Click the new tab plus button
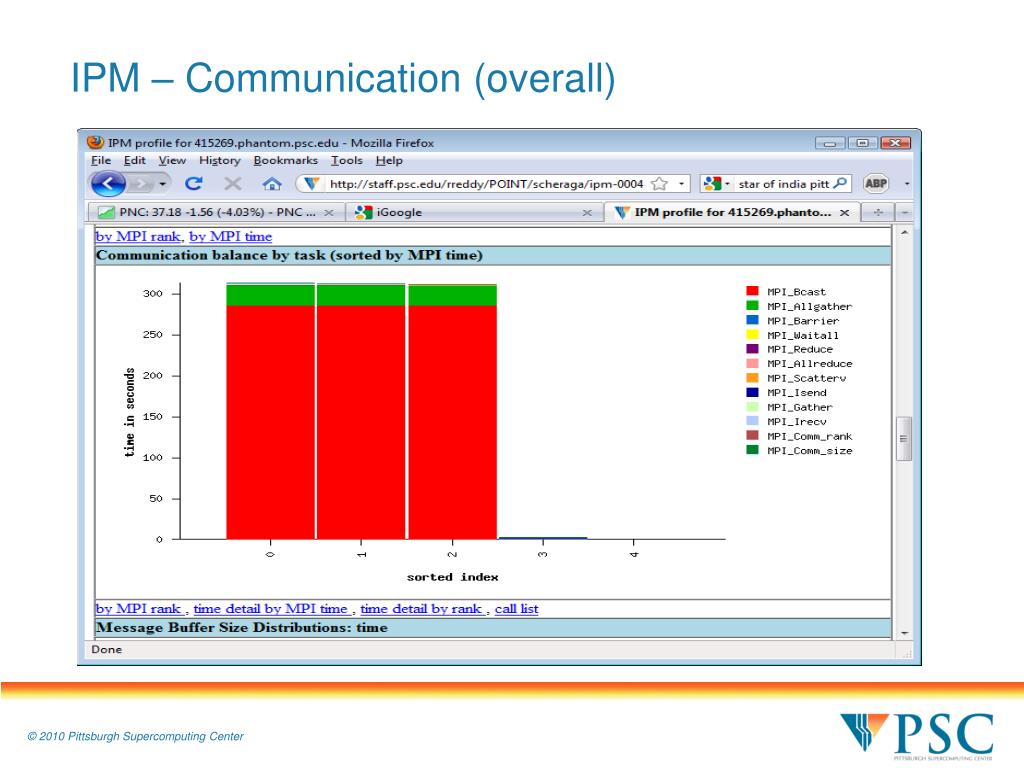Screen dimensions: 1024x768 (878, 212)
